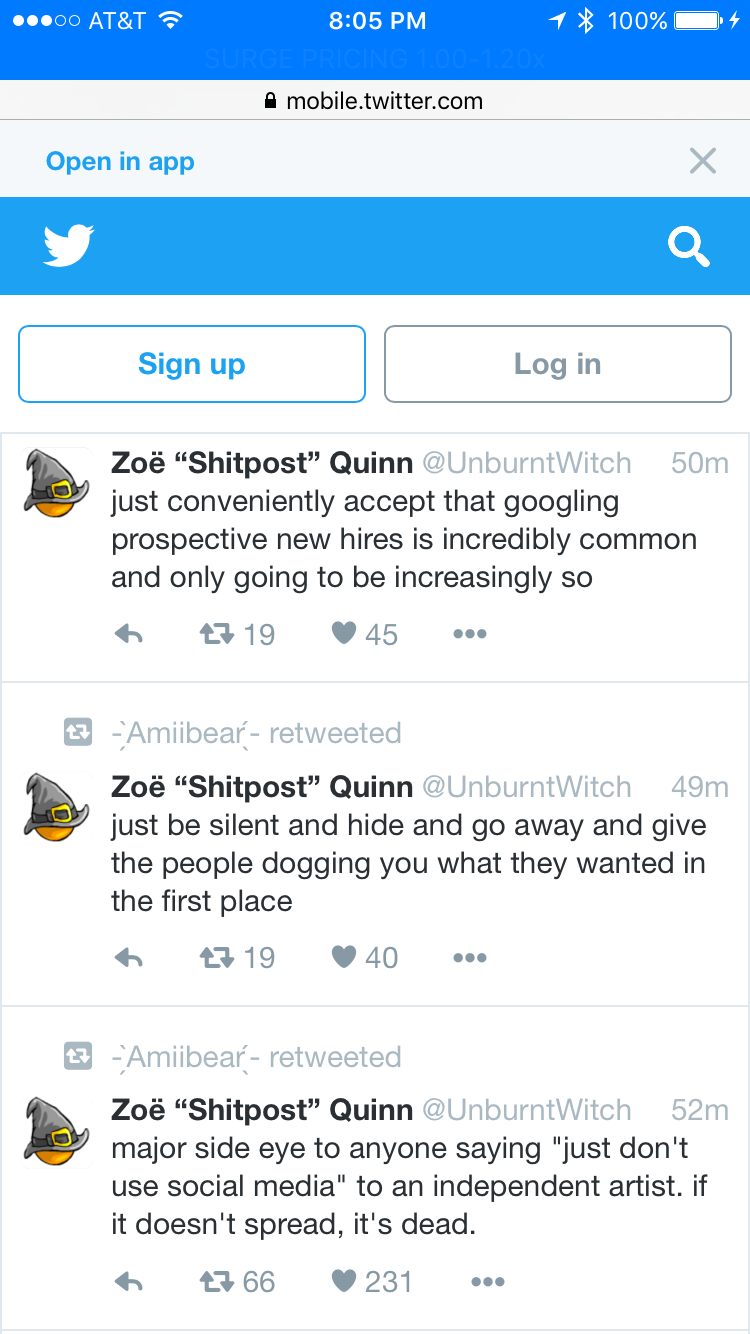Like the tweet with 231 likes

(x=344, y=1281)
